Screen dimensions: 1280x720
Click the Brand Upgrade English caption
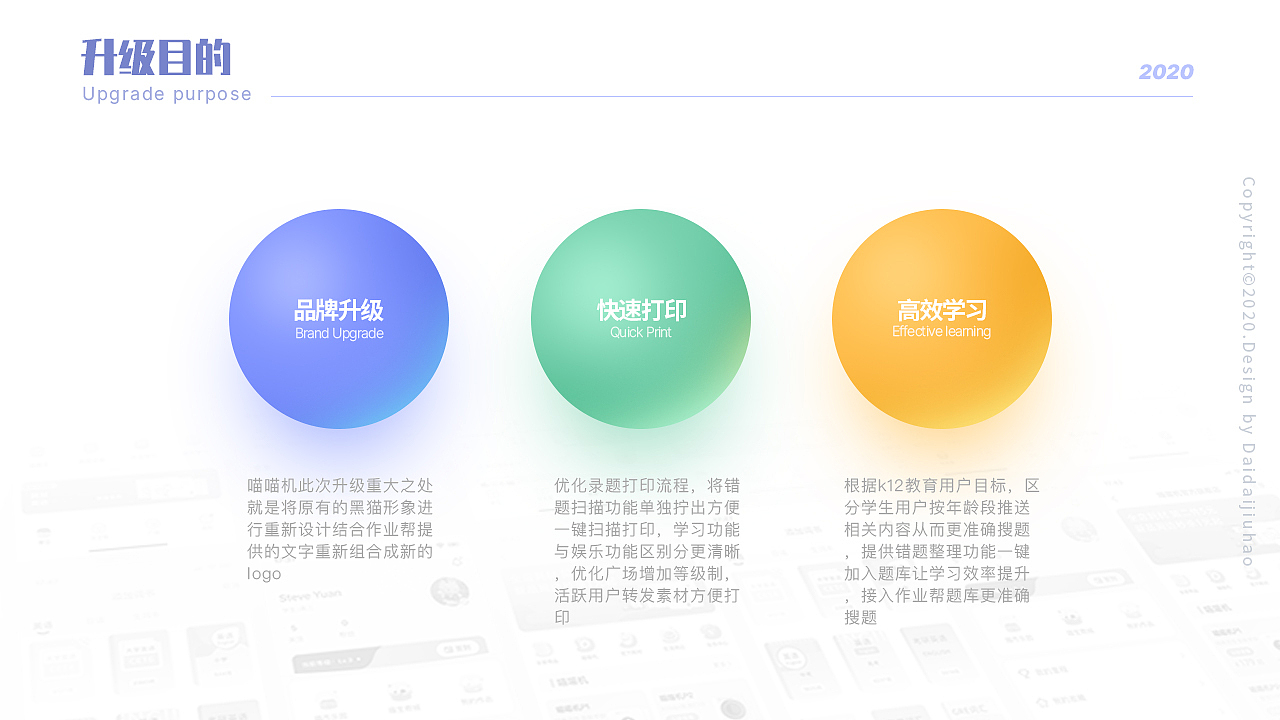coord(339,334)
